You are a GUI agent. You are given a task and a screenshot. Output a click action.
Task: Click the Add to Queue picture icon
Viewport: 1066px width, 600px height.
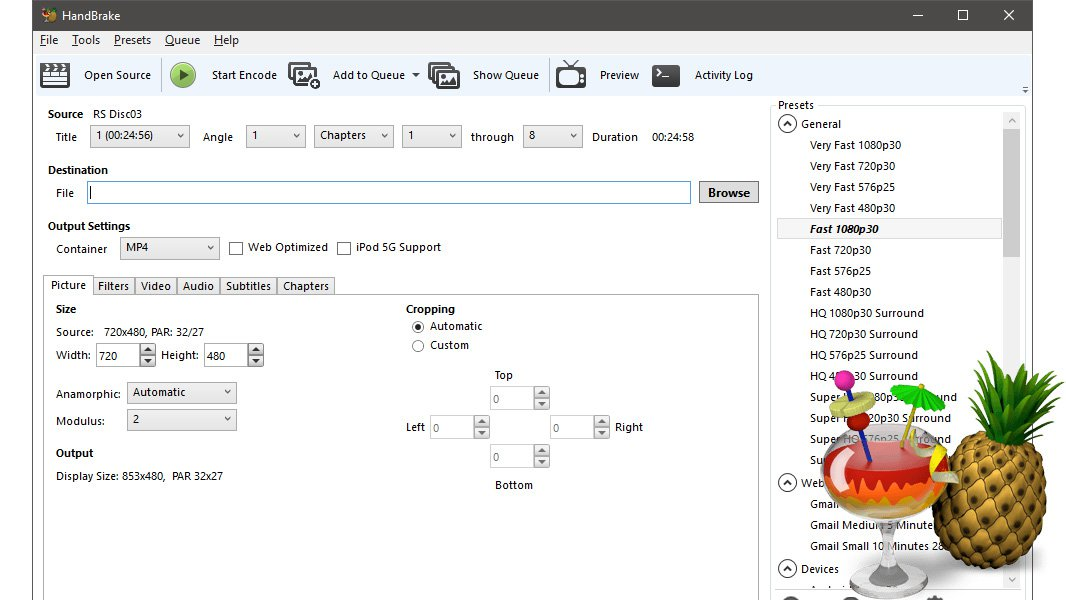point(304,75)
